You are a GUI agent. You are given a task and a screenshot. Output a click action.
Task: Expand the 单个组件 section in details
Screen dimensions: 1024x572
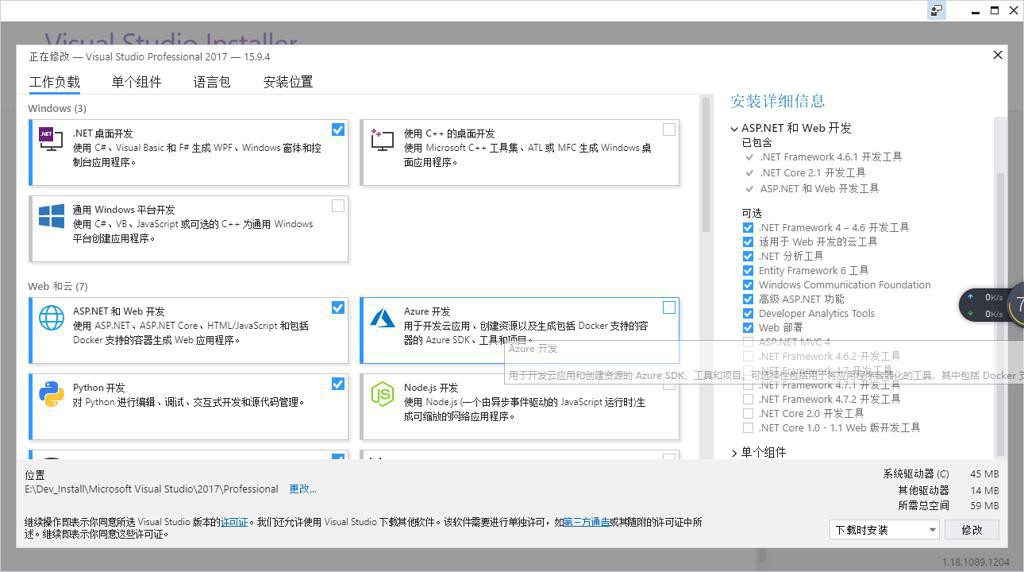click(x=734, y=453)
